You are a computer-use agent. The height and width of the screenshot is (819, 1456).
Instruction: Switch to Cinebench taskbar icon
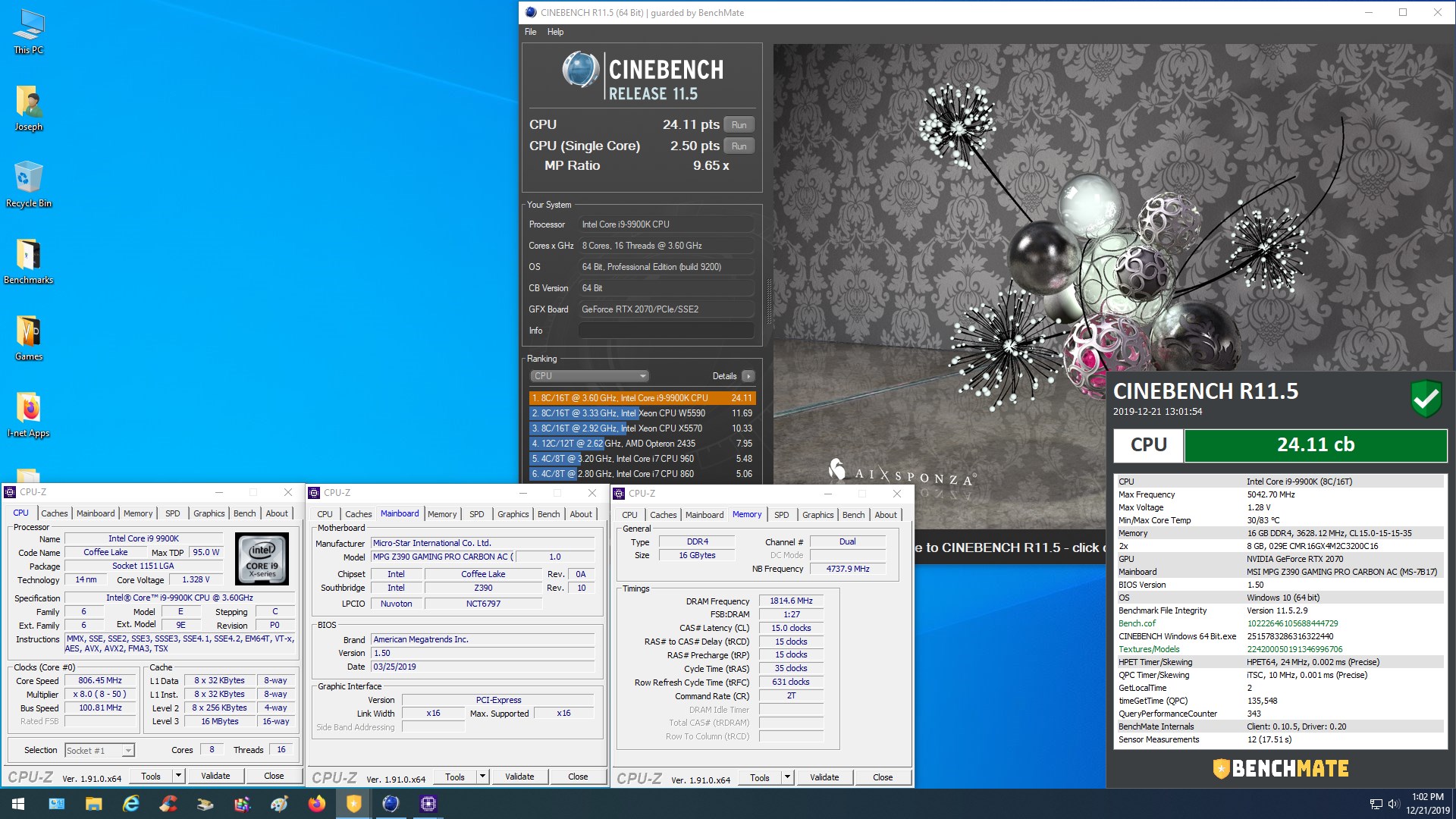[x=391, y=804]
